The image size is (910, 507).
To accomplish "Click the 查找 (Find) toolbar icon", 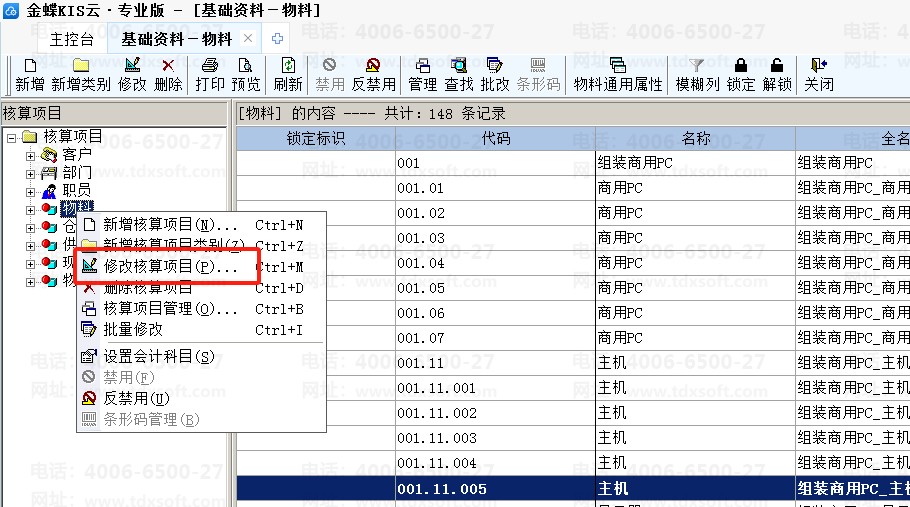I will pyautogui.click(x=459, y=75).
